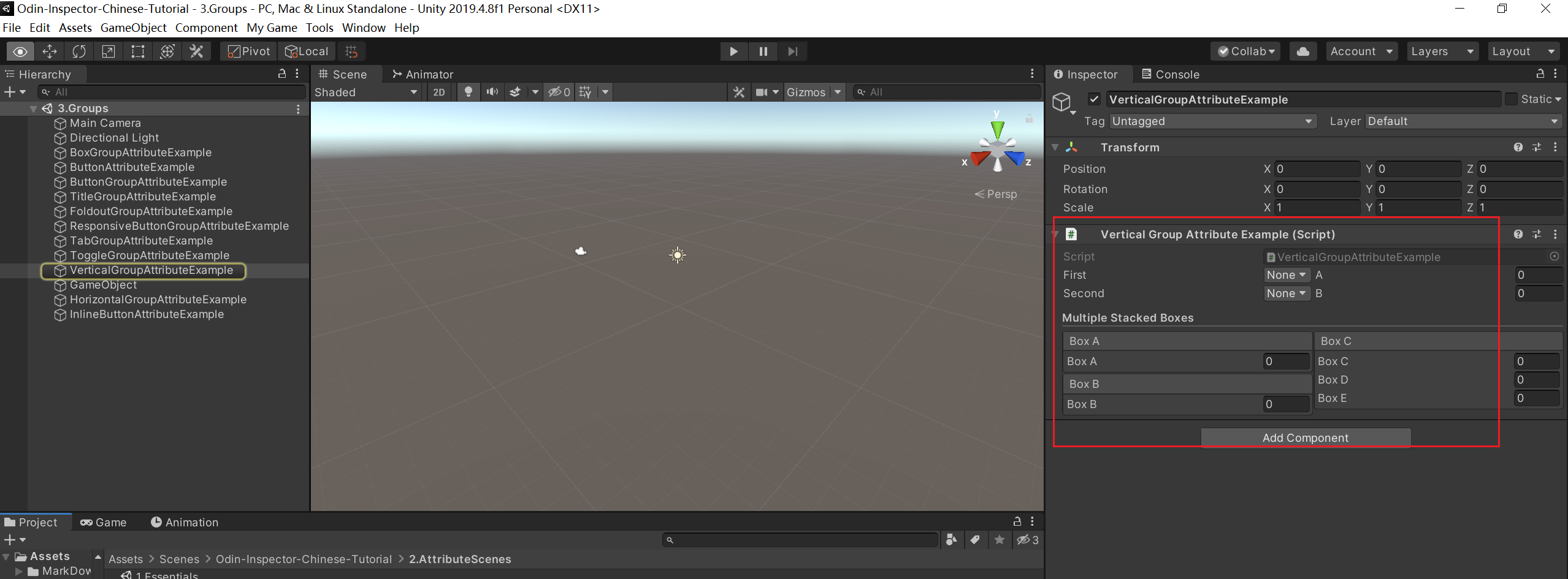
Task: Open the custom editor tools icon
Action: point(197,51)
